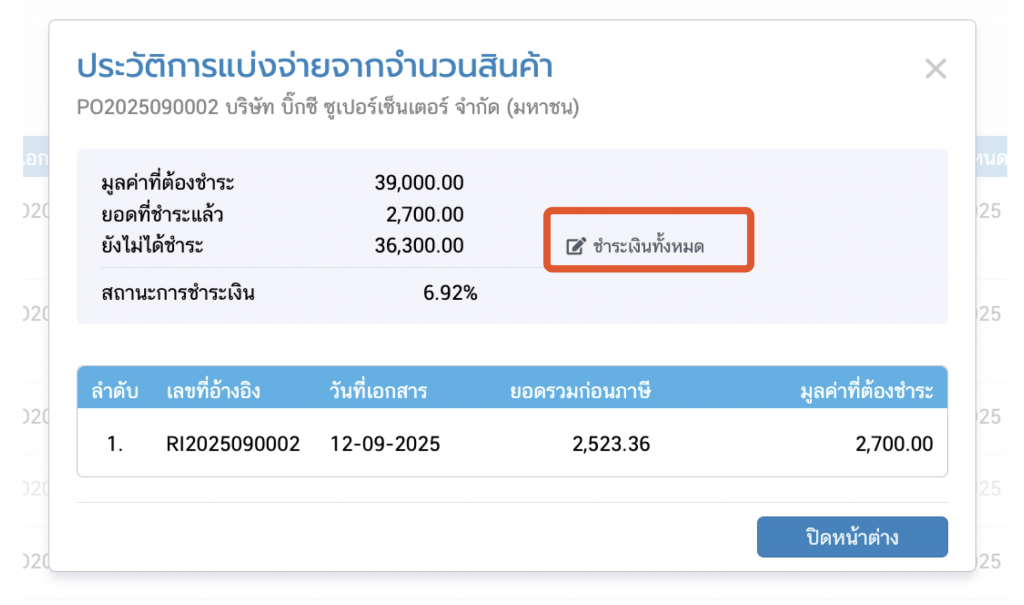Click the วันที่เอกสาร column header
Viewport: 1024px width, 605px height.
point(378,390)
